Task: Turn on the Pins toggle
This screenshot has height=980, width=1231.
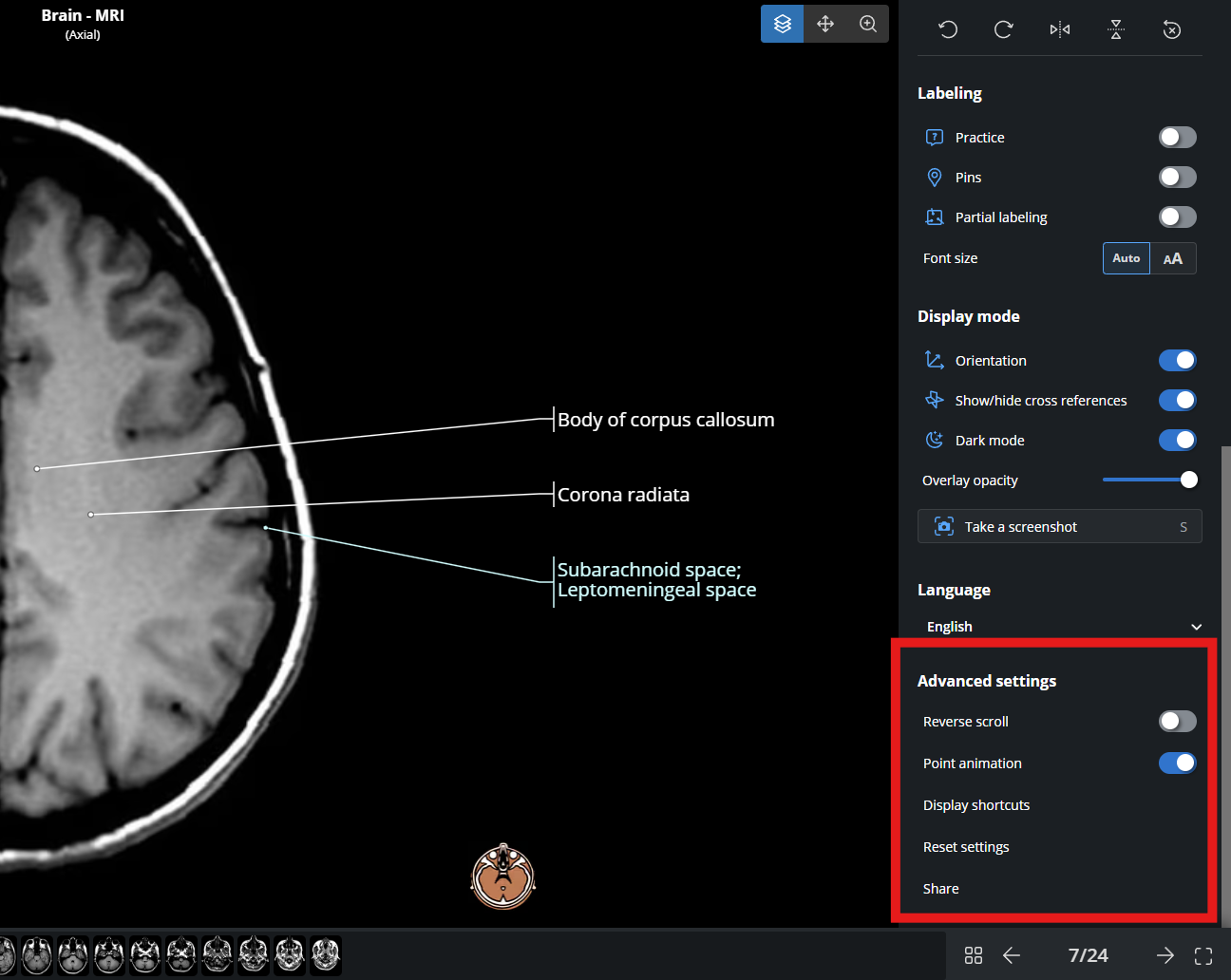Action: (x=1177, y=178)
